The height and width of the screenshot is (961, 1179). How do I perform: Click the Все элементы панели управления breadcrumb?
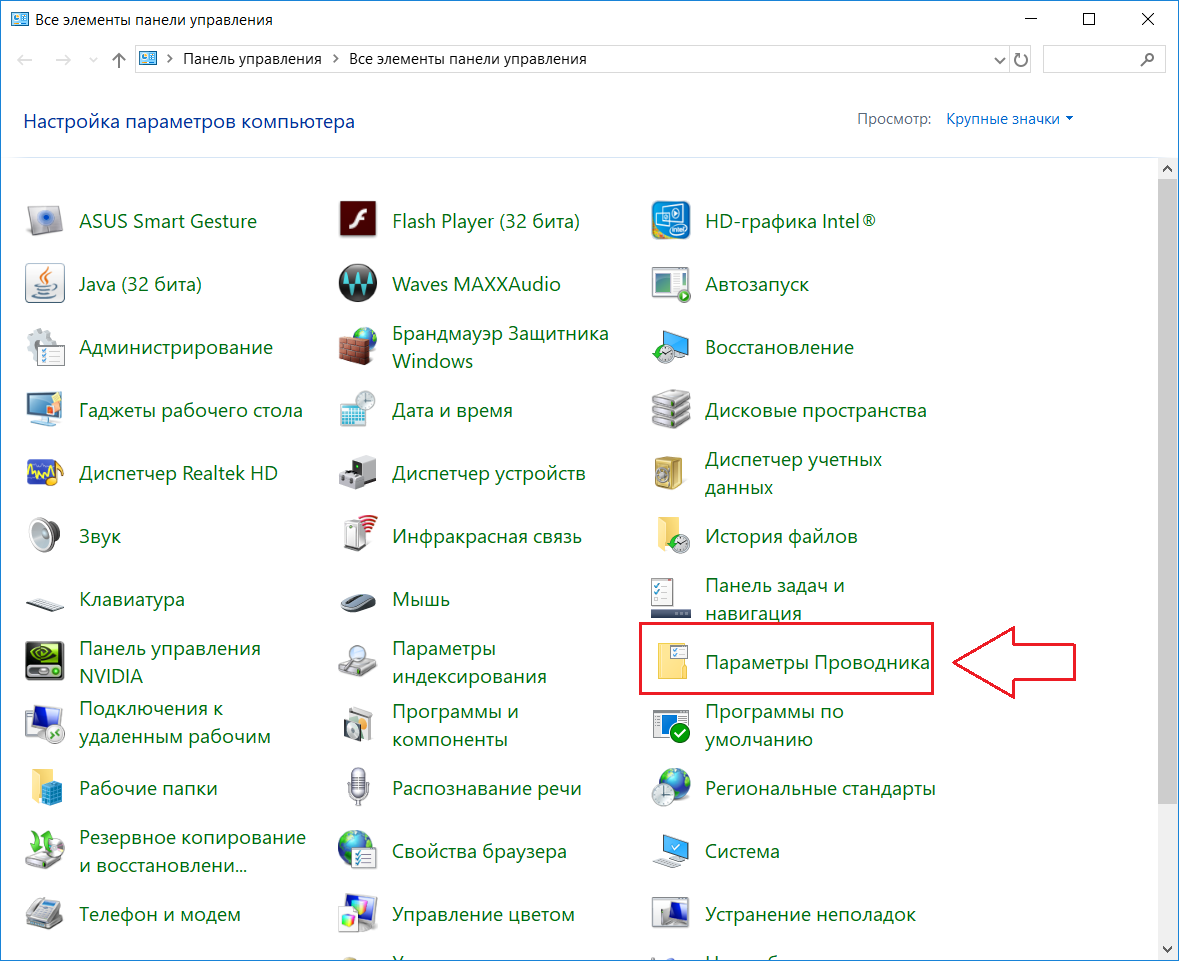pyautogui.click(x=468, y=59)
